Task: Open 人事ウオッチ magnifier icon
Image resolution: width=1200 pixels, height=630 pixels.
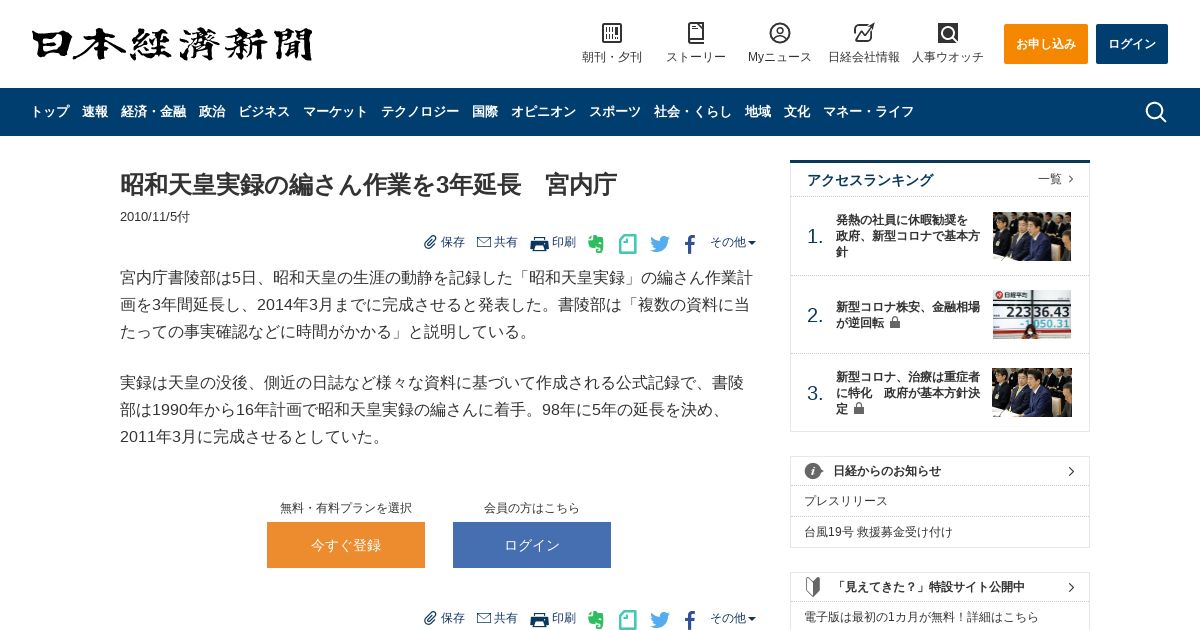Action: coord(948,33)
